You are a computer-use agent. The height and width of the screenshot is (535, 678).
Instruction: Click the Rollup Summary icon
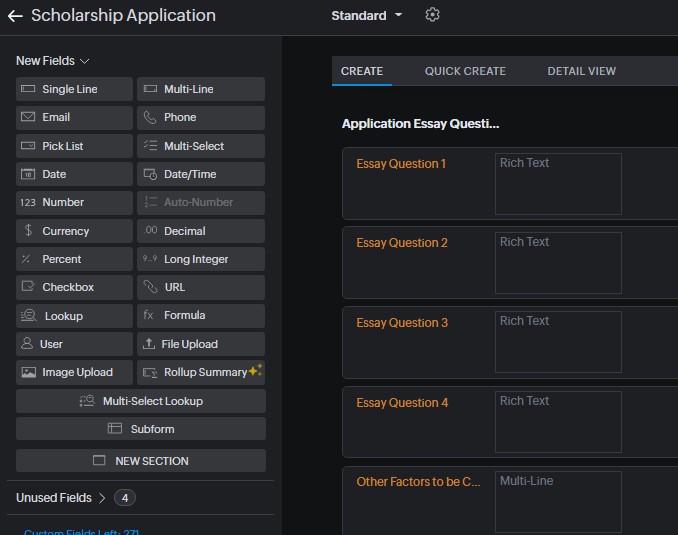click(x=150, y=372)
